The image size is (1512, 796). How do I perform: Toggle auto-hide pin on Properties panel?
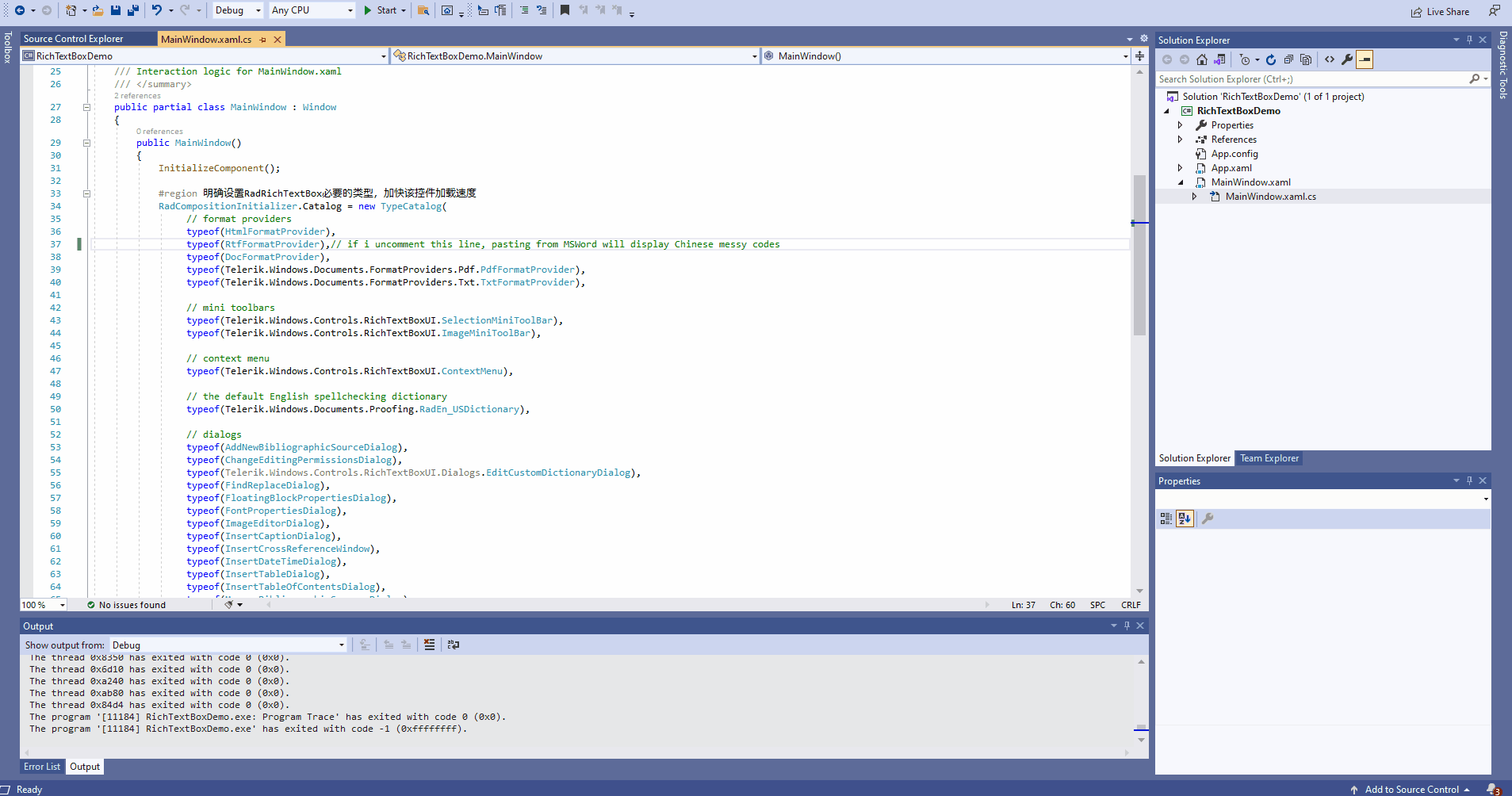click(1469, 480)
